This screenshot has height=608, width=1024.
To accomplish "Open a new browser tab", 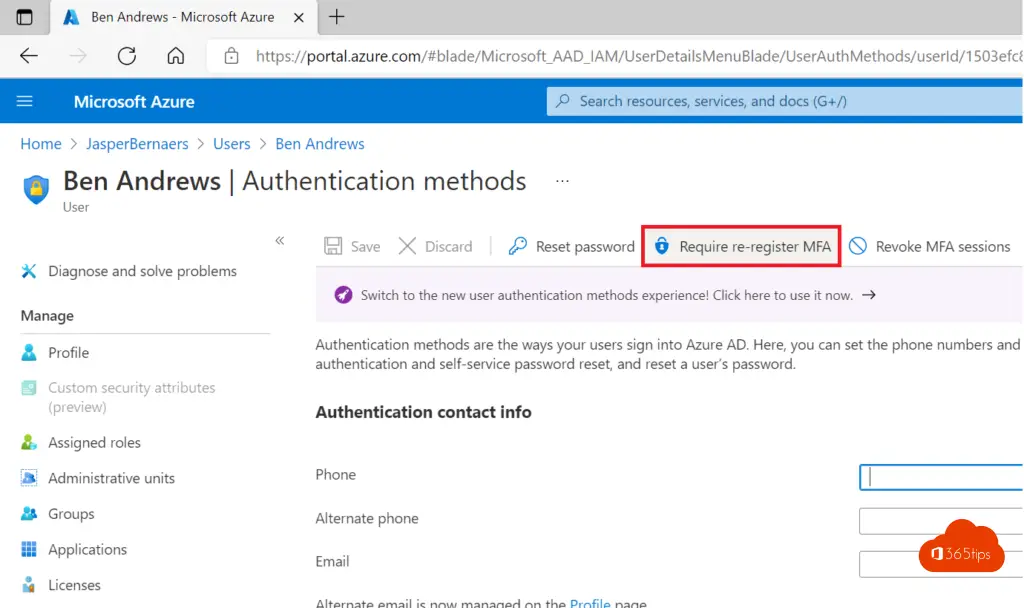I will coord(336,17).
